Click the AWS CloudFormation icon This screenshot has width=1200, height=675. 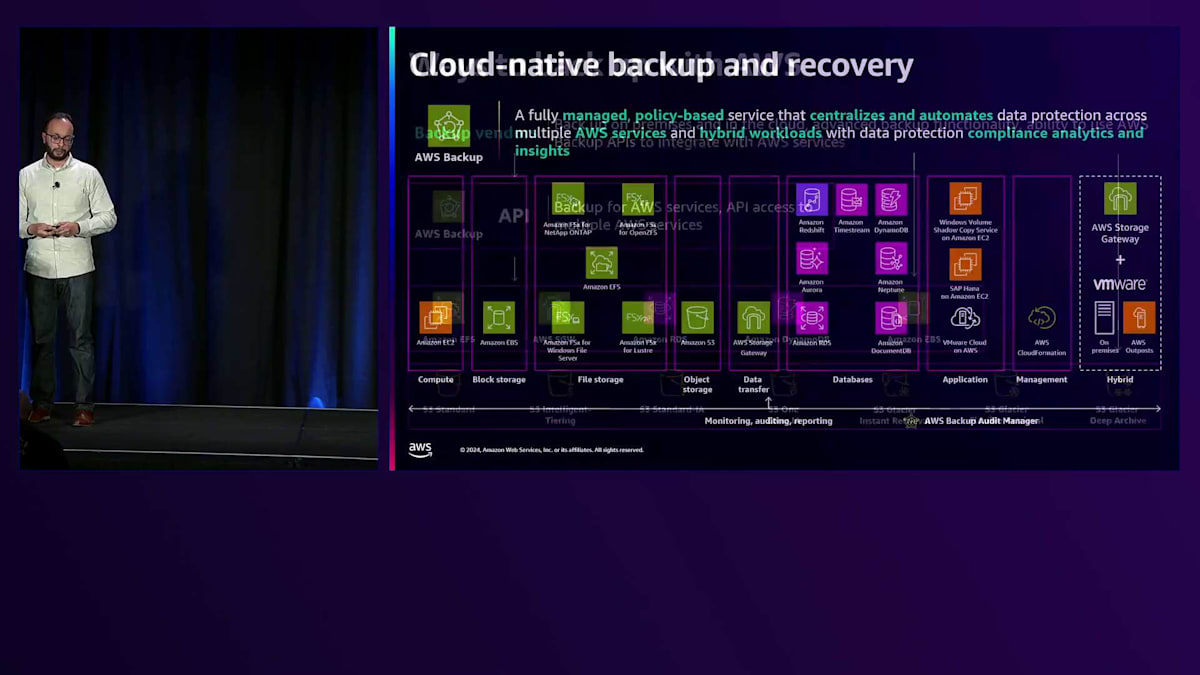point(1042,318)
